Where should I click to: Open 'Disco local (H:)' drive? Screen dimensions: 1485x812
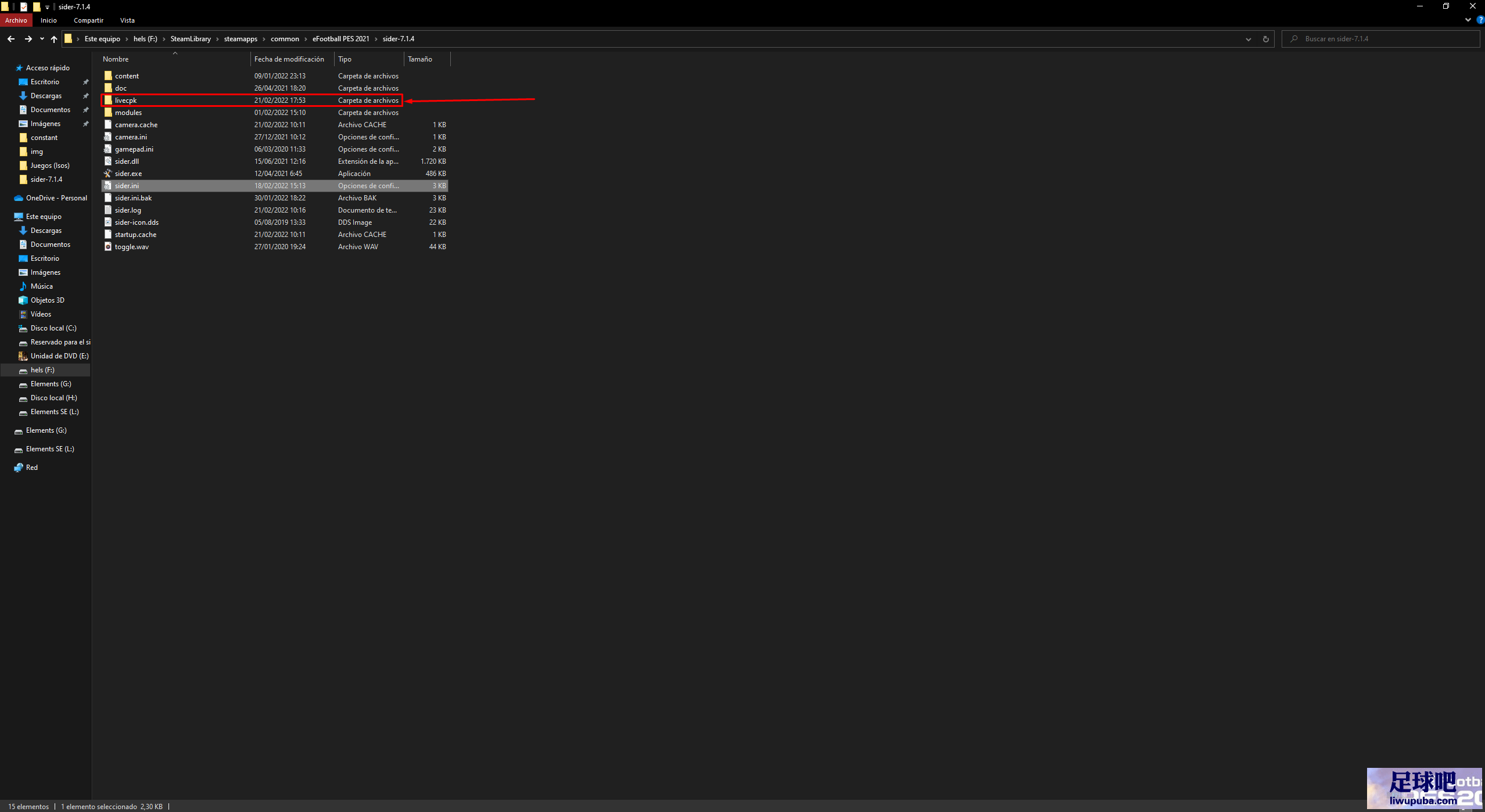tap(53, 398)
